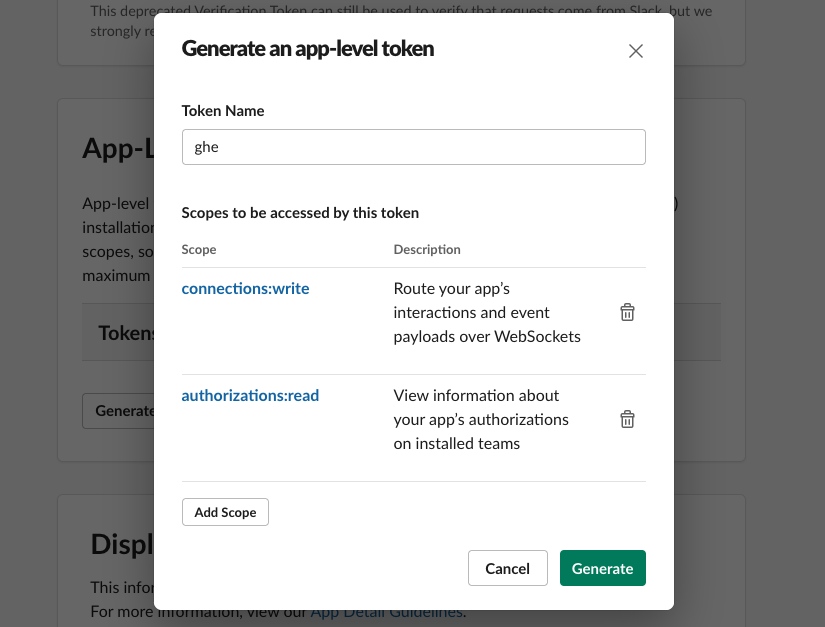
Task: Remove the authorizations:read scope via trash icon
Action: 627,419
